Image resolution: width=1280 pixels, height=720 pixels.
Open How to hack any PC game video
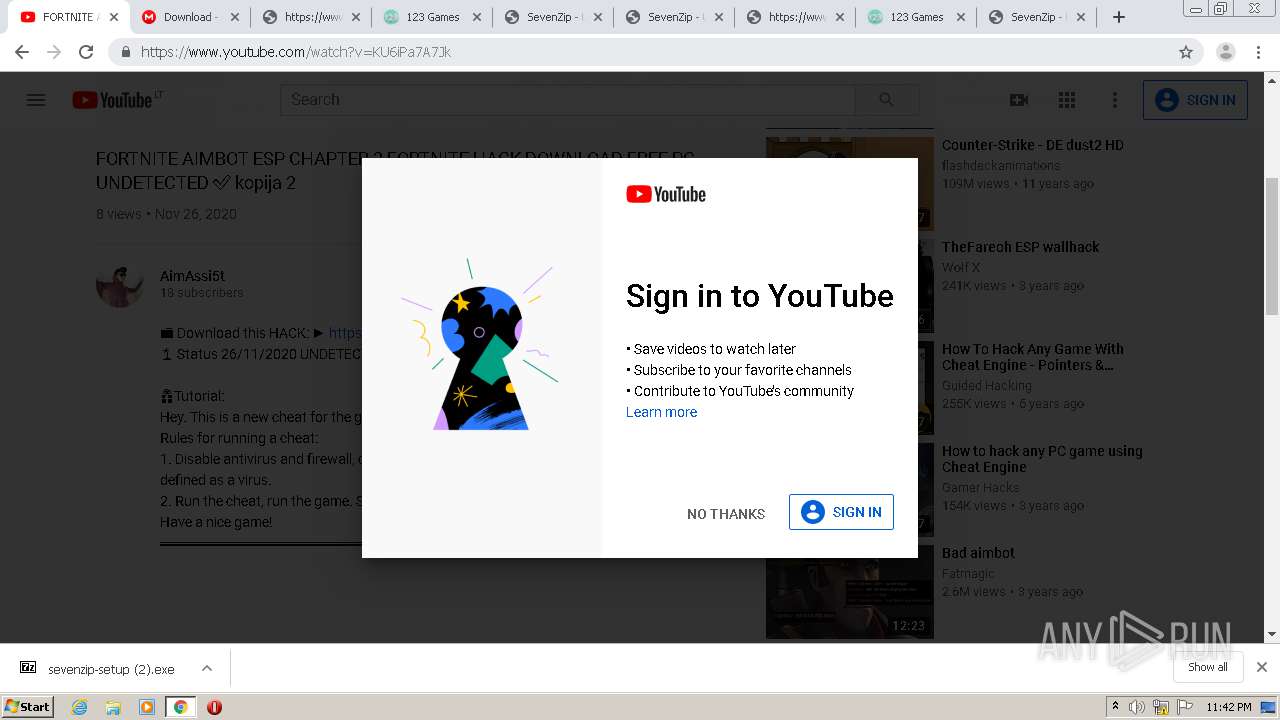pos(1042,459)
